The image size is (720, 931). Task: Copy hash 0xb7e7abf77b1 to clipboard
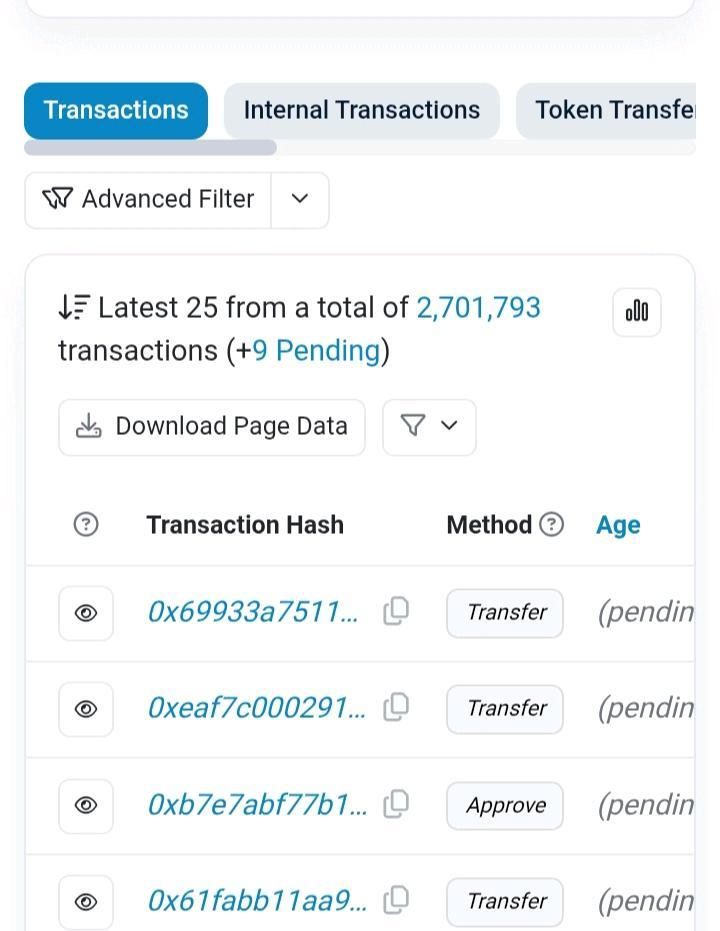tap(396, 803)
